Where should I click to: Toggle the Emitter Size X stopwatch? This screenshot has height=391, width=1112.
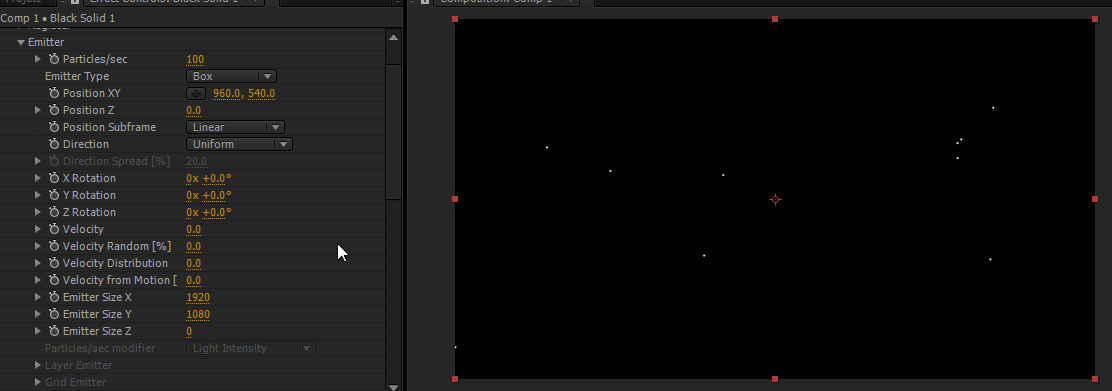pyautogui.click(x=54, y=297)
